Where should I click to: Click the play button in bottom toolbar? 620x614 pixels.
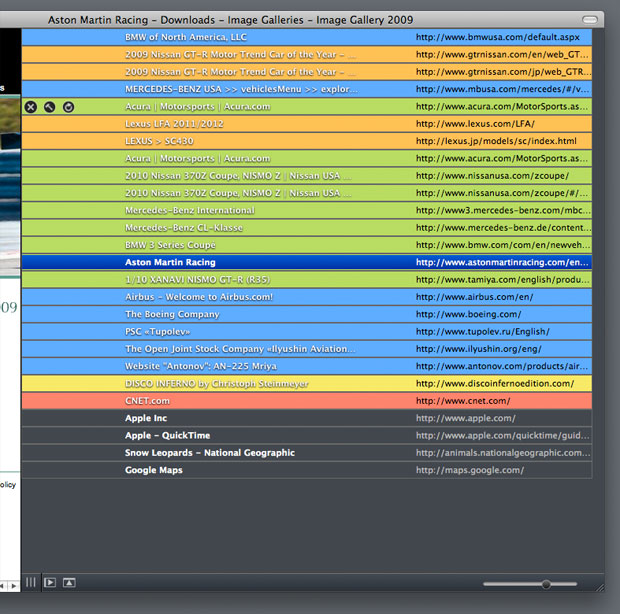pos(50,582)
